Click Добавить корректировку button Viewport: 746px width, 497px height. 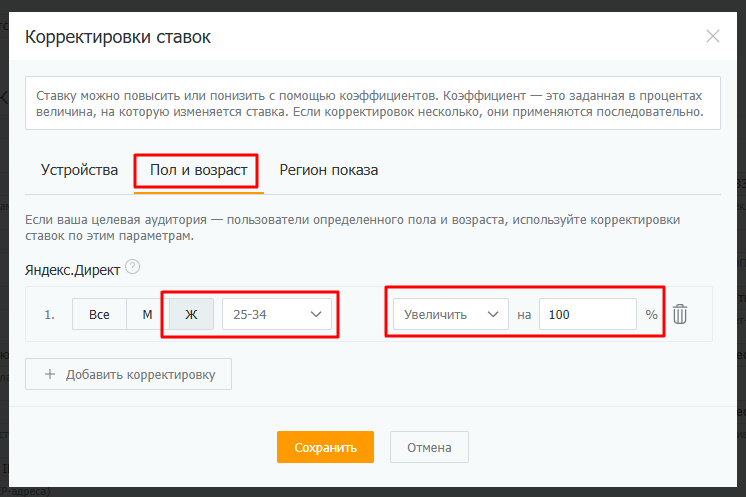tap(128, 374)
